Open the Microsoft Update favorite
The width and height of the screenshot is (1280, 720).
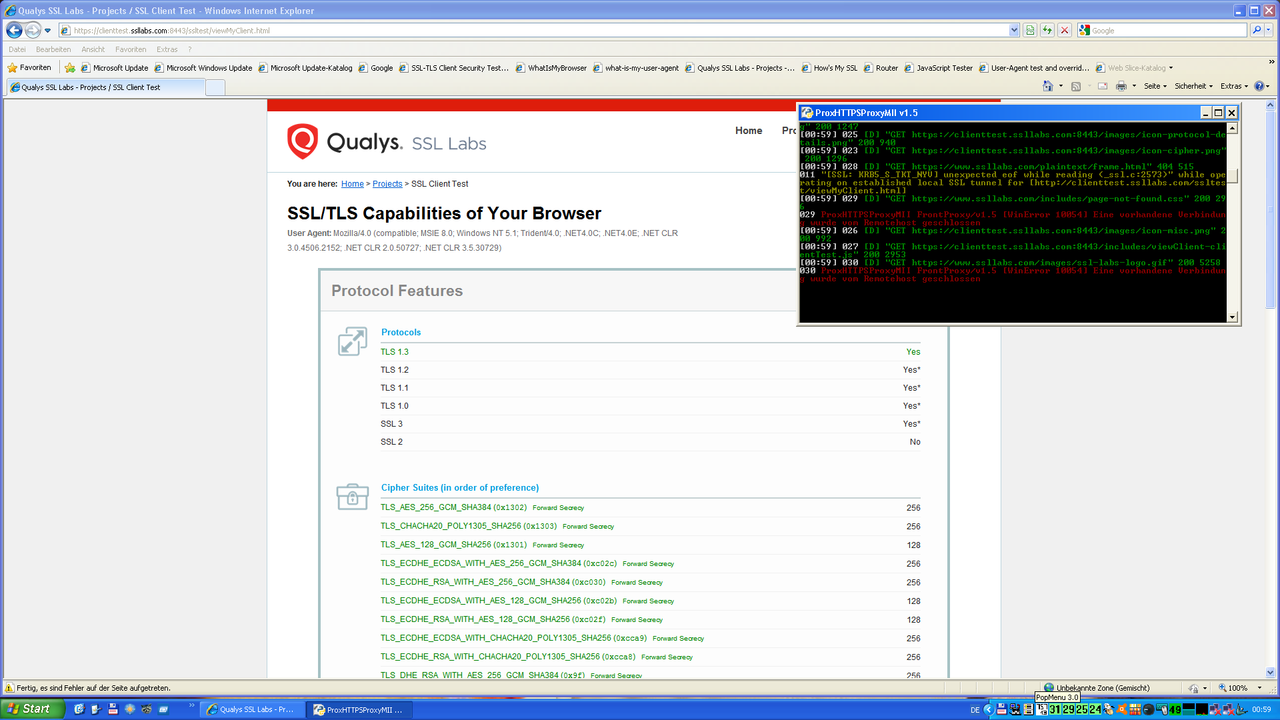[x=114, y=68]
